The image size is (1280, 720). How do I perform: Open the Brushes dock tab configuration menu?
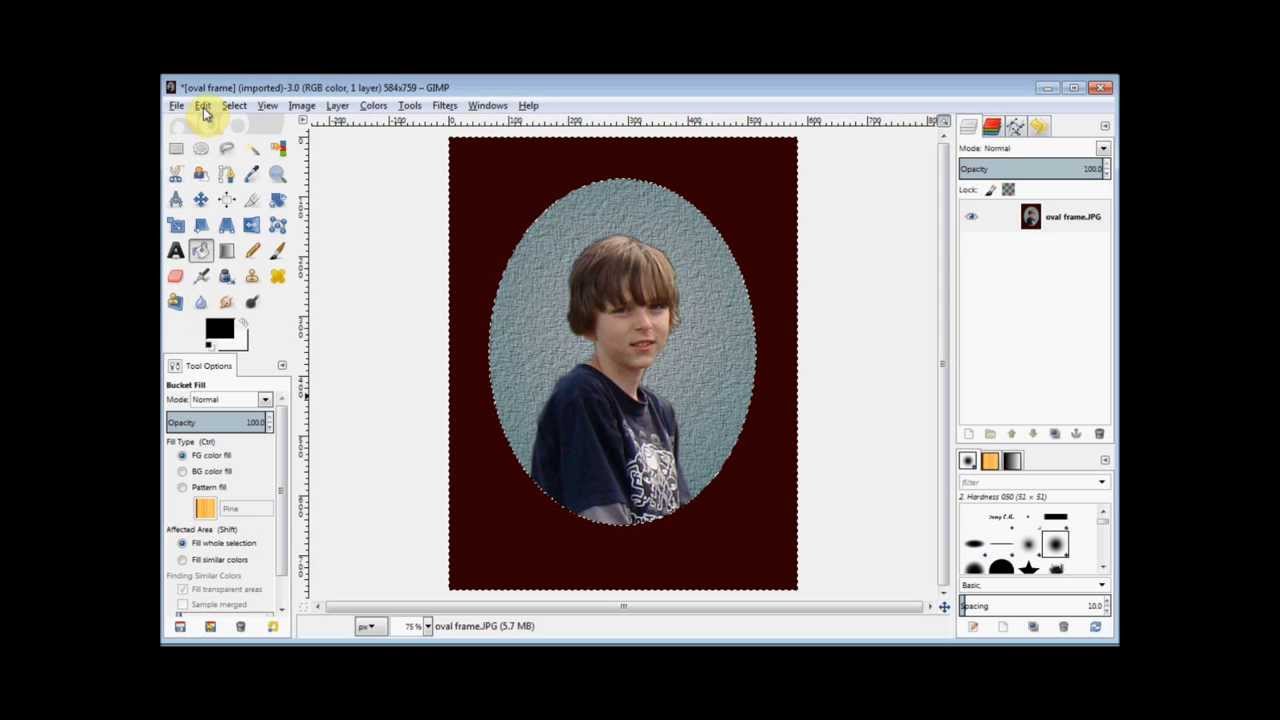pyautogui.click(x=1105, y=460)
